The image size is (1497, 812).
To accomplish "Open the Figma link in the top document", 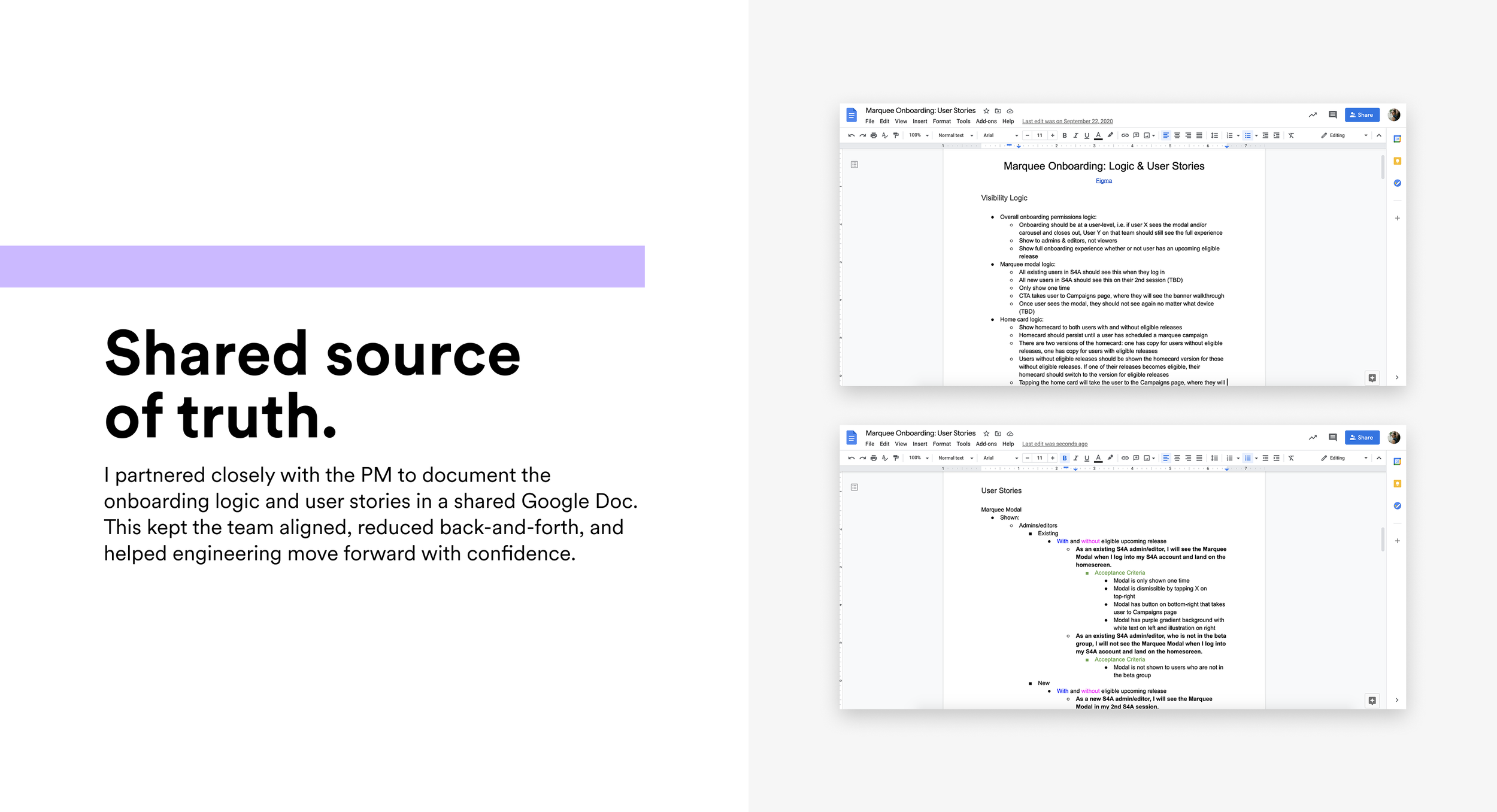I will (1104, 181).
